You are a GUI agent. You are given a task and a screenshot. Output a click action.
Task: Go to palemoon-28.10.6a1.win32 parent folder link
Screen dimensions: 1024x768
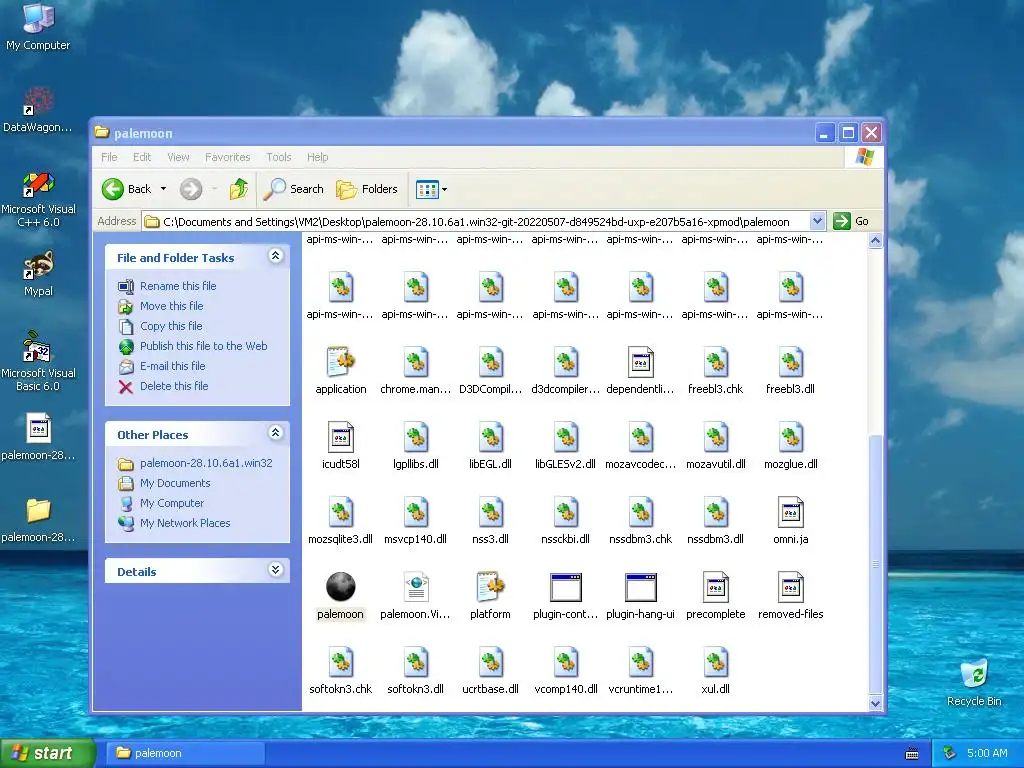point(206,463)
